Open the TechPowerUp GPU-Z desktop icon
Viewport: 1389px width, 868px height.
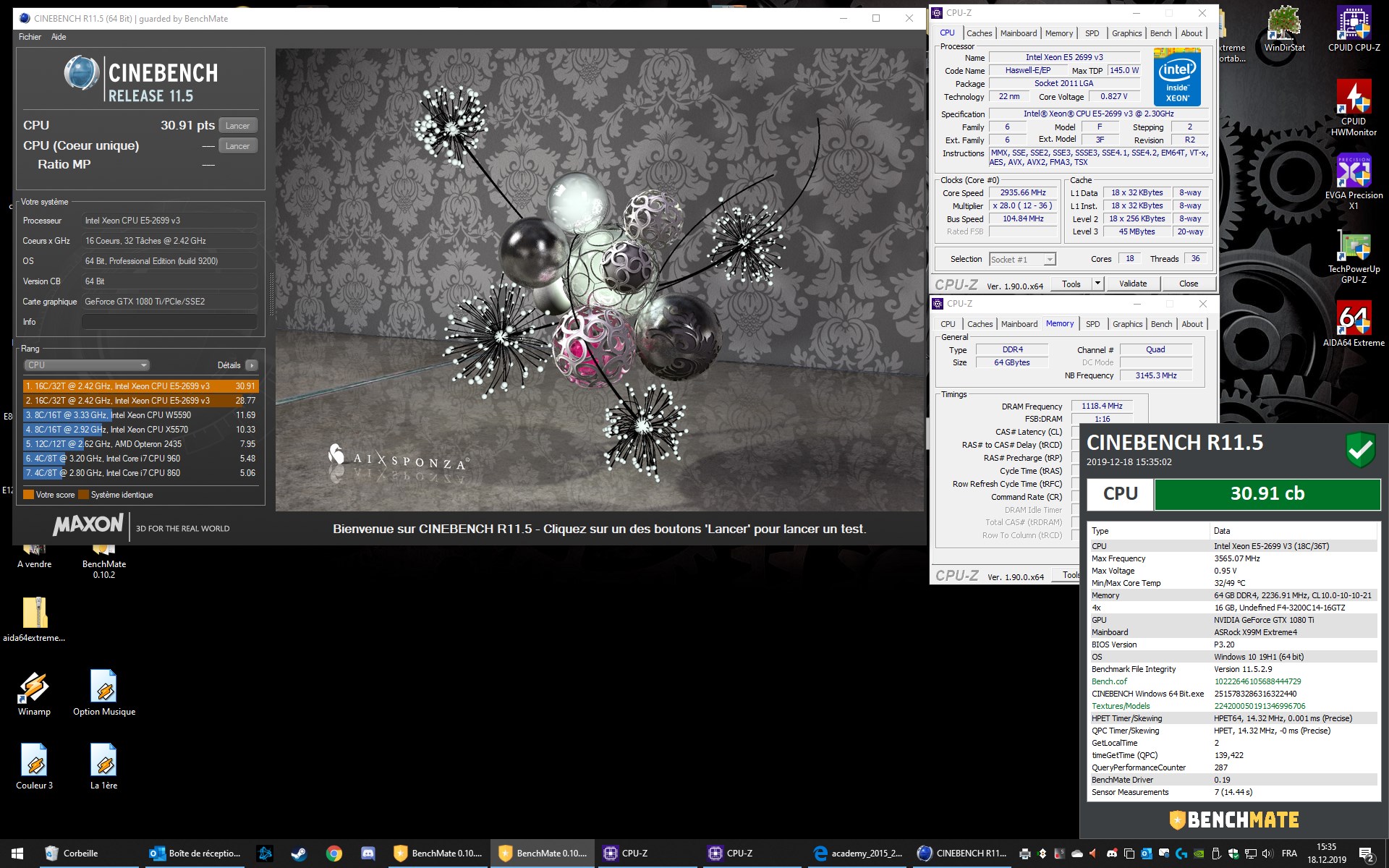pyautogui.click(x=1354, y=256)
